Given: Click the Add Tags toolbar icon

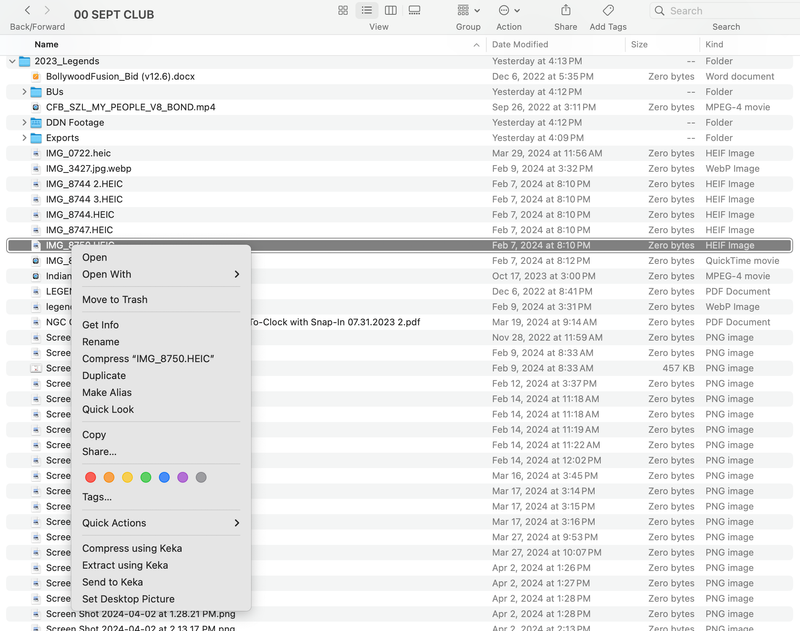Looking at the screenshot, I should 608,10.
